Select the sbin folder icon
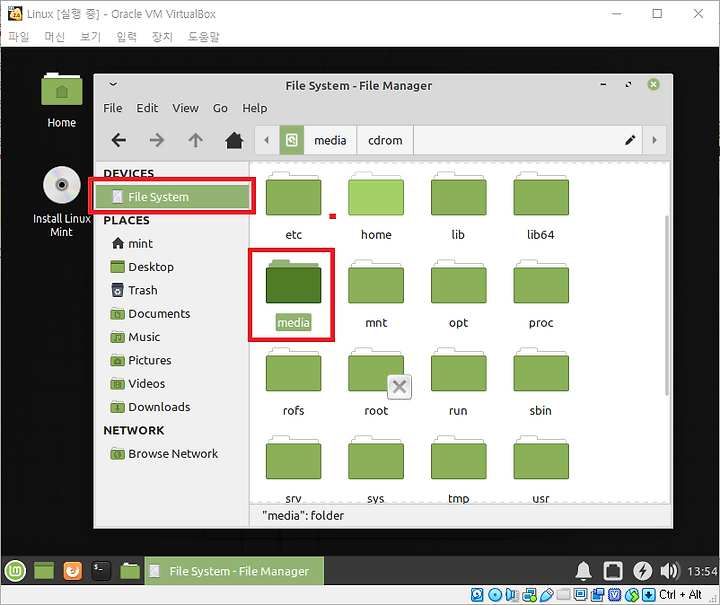The width and height of the screenshot is (720, 605). click(541, 370)
